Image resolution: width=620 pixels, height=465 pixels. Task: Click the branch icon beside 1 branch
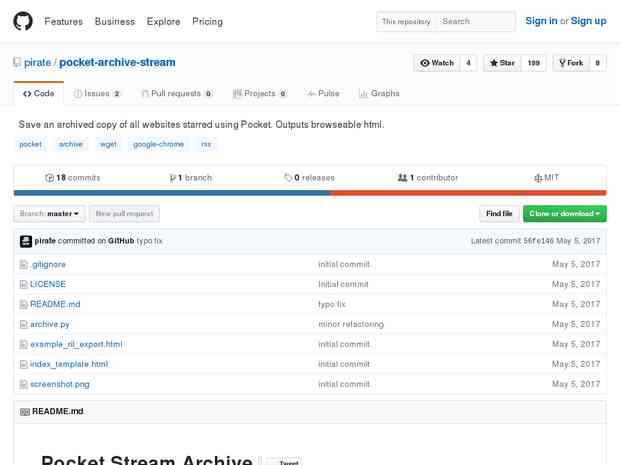click(172, 178)
